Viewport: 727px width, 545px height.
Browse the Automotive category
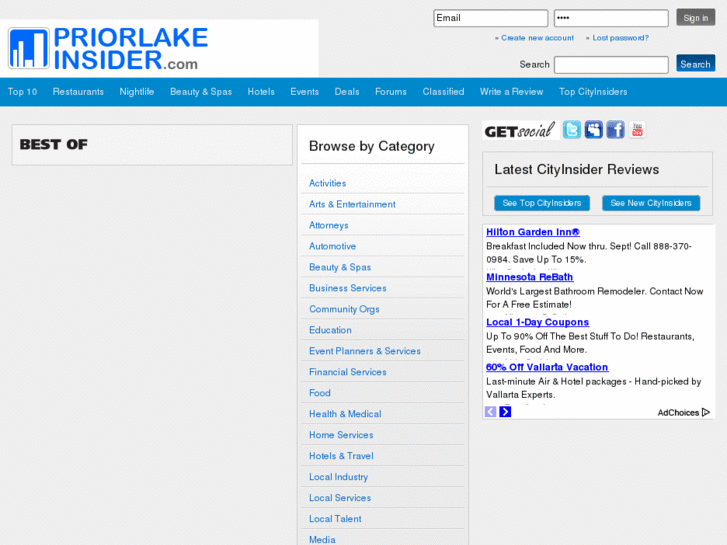[332, 246]
